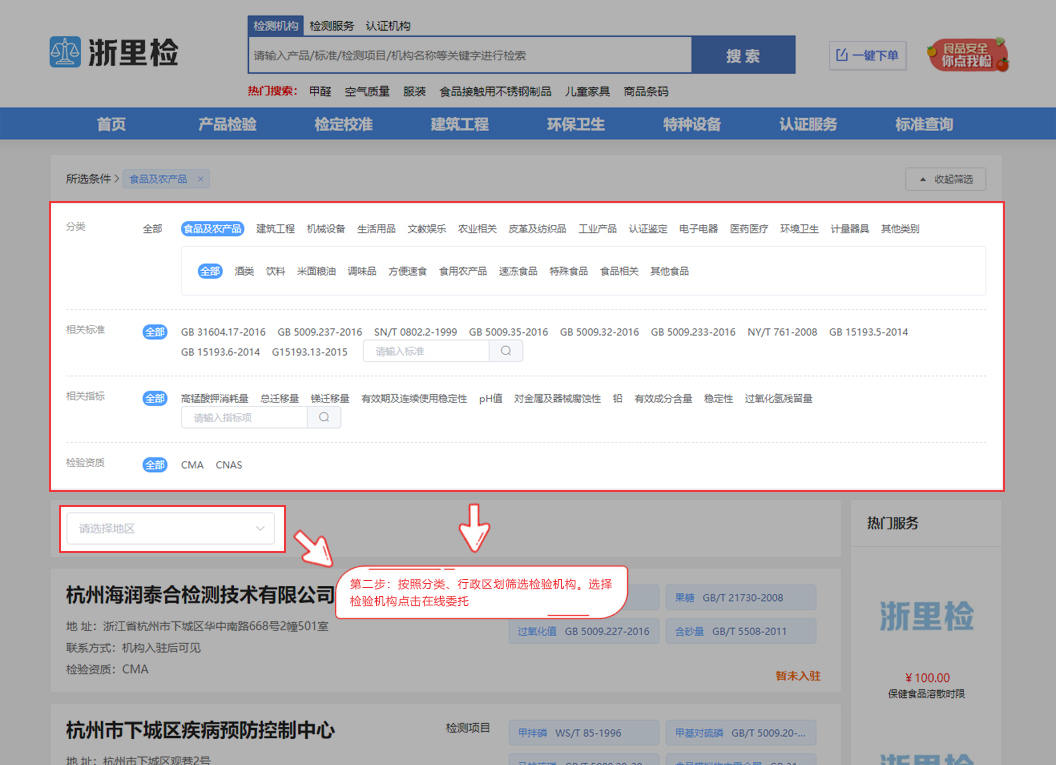Switch to the 检测服务 search tab

pos(331,26)
